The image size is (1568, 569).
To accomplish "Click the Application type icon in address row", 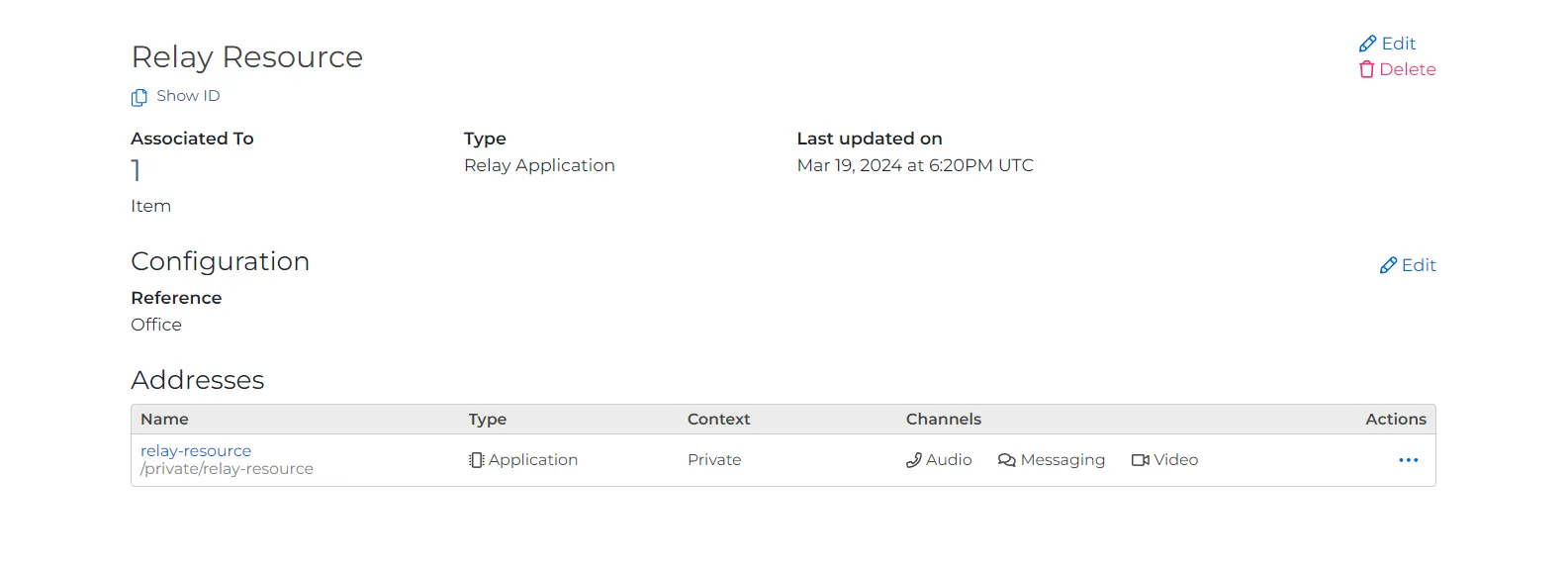I will pos(476,460).
